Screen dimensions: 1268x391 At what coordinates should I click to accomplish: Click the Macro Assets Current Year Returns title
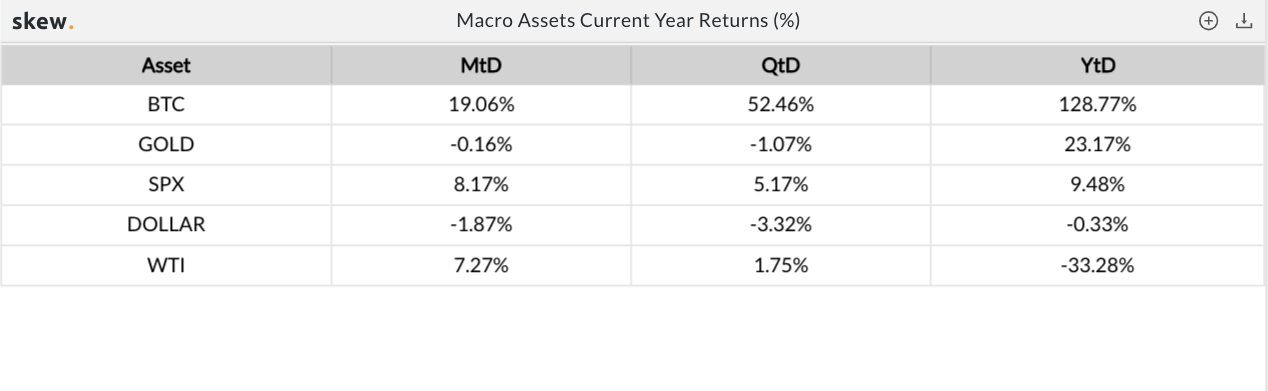(628, 21)
